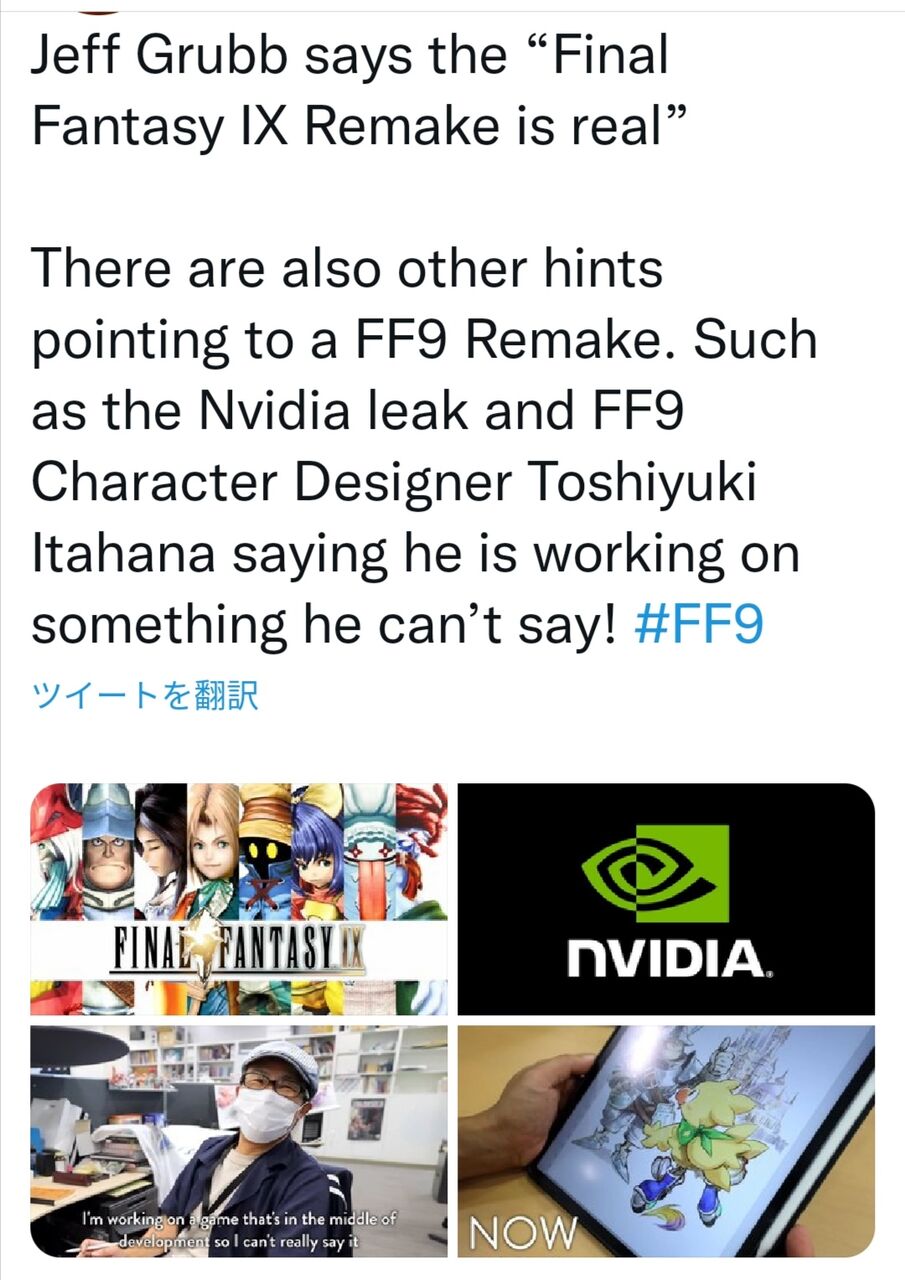Click the interview subtitle text overlay
Viewport: 905px width, 1280px height.
coord(240,1226)
